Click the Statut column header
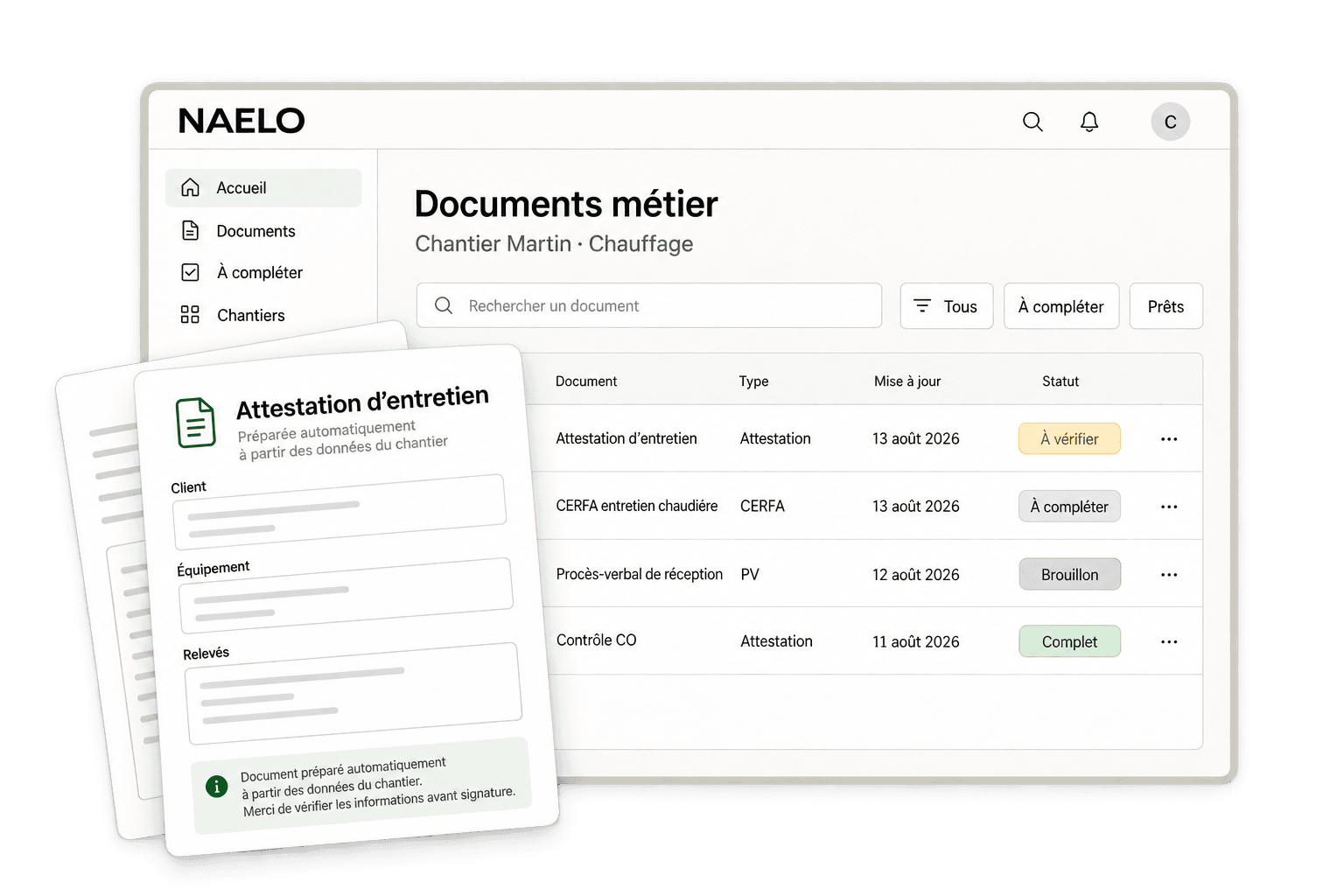 tap(1060, 381)
